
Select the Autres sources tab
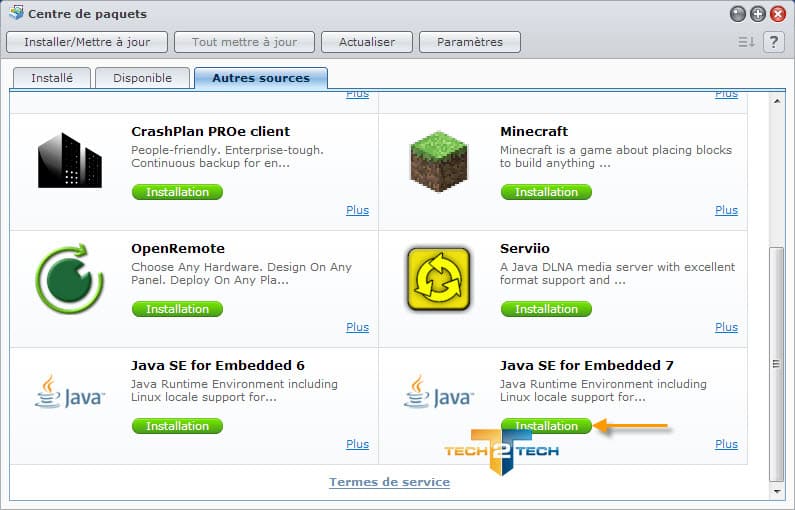pos(261,78)
